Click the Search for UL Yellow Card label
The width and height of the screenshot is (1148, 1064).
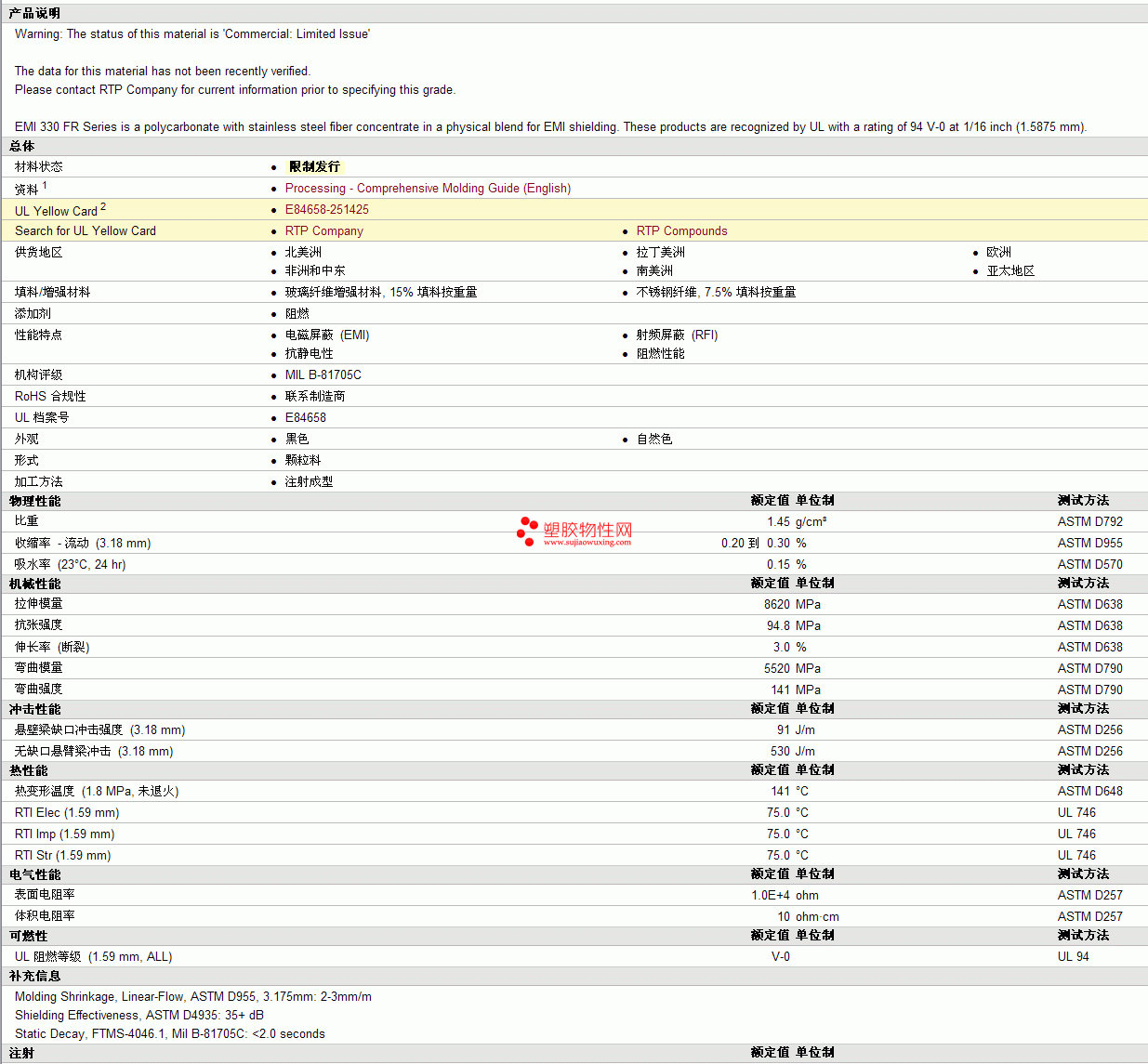pos(86,230)
